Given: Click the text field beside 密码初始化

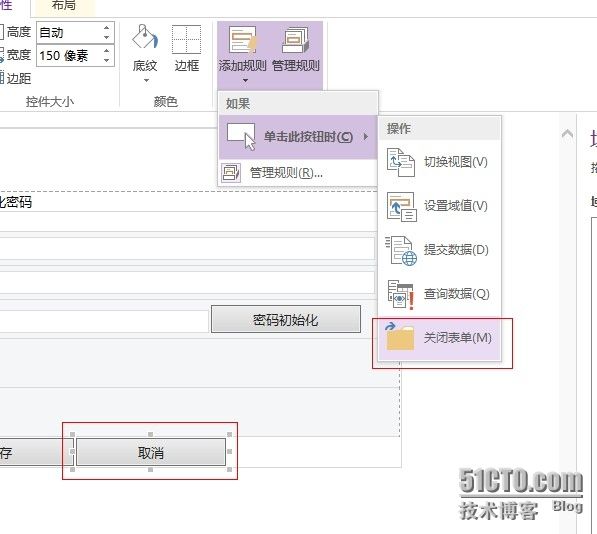Looking at the screenshot, I should coord(104,321).
